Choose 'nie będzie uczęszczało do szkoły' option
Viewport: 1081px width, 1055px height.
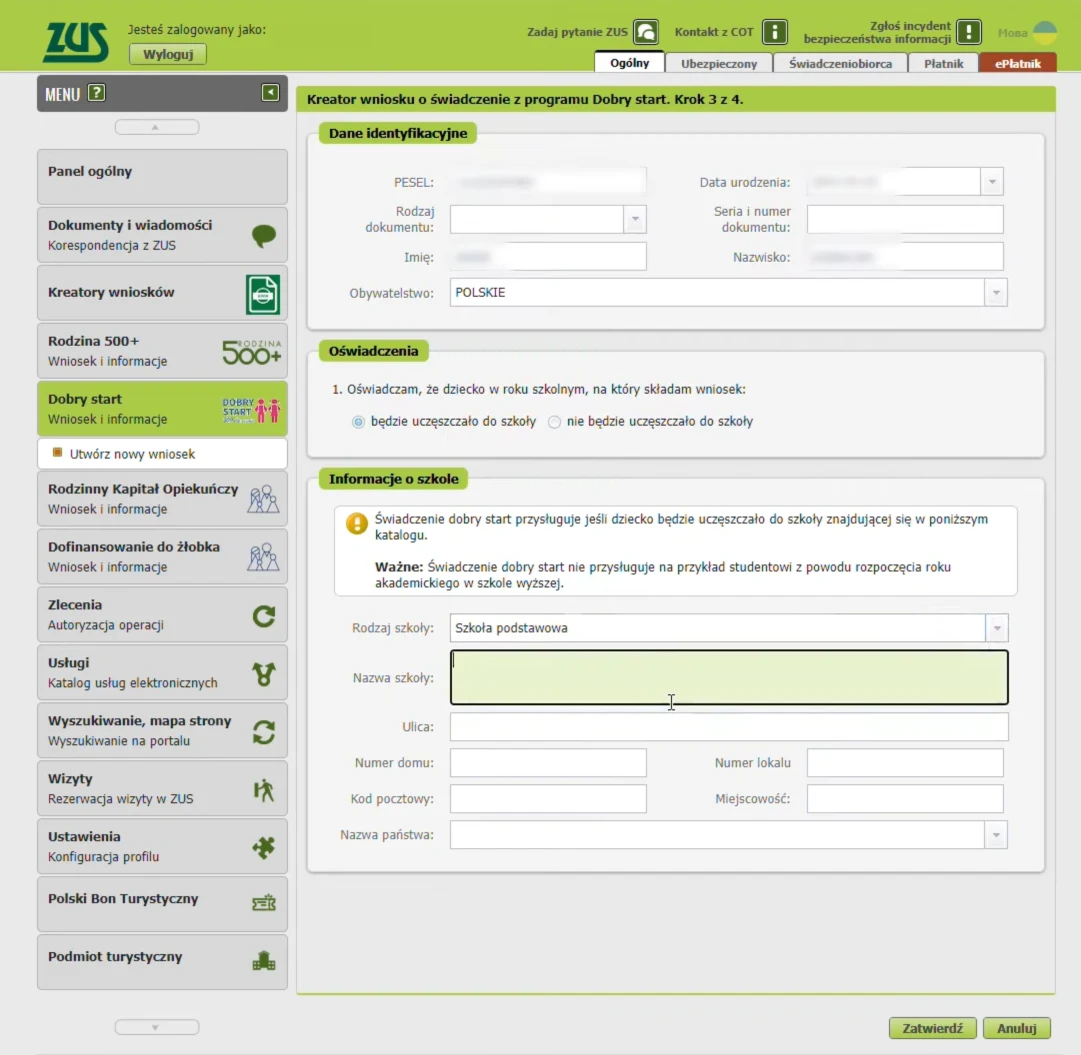click(x=554, y=422)
